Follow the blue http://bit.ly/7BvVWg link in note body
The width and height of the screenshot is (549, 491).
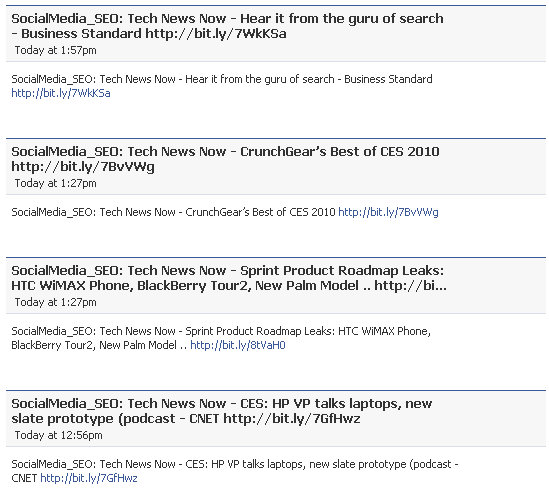[388, 212]
